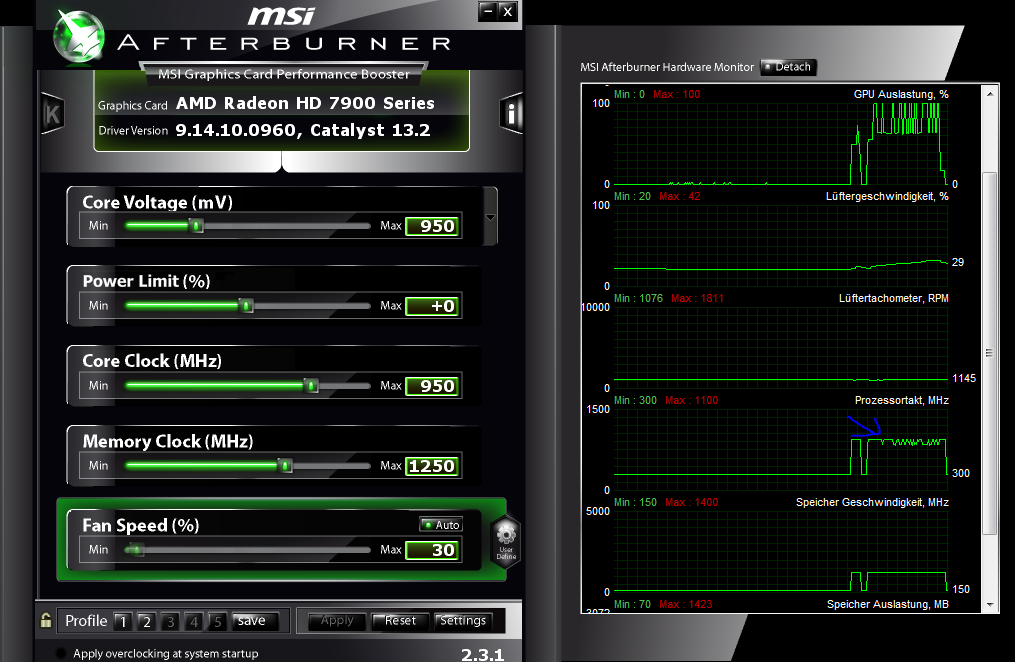Click the Memory Clock slider handle

click(x=285, y=465)
